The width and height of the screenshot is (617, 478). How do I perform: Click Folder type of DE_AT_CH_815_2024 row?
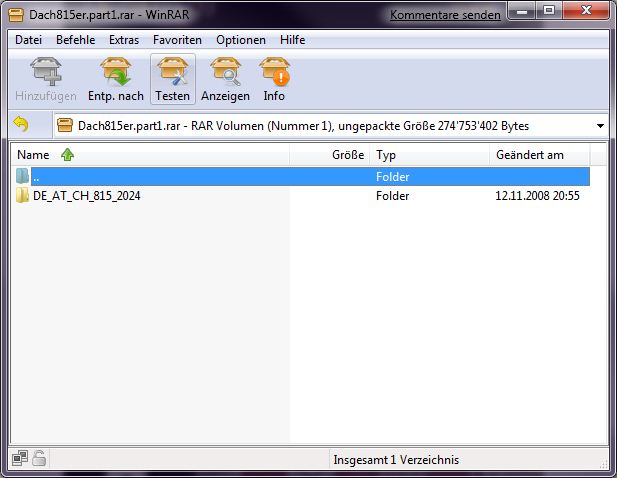pos(392,196)
